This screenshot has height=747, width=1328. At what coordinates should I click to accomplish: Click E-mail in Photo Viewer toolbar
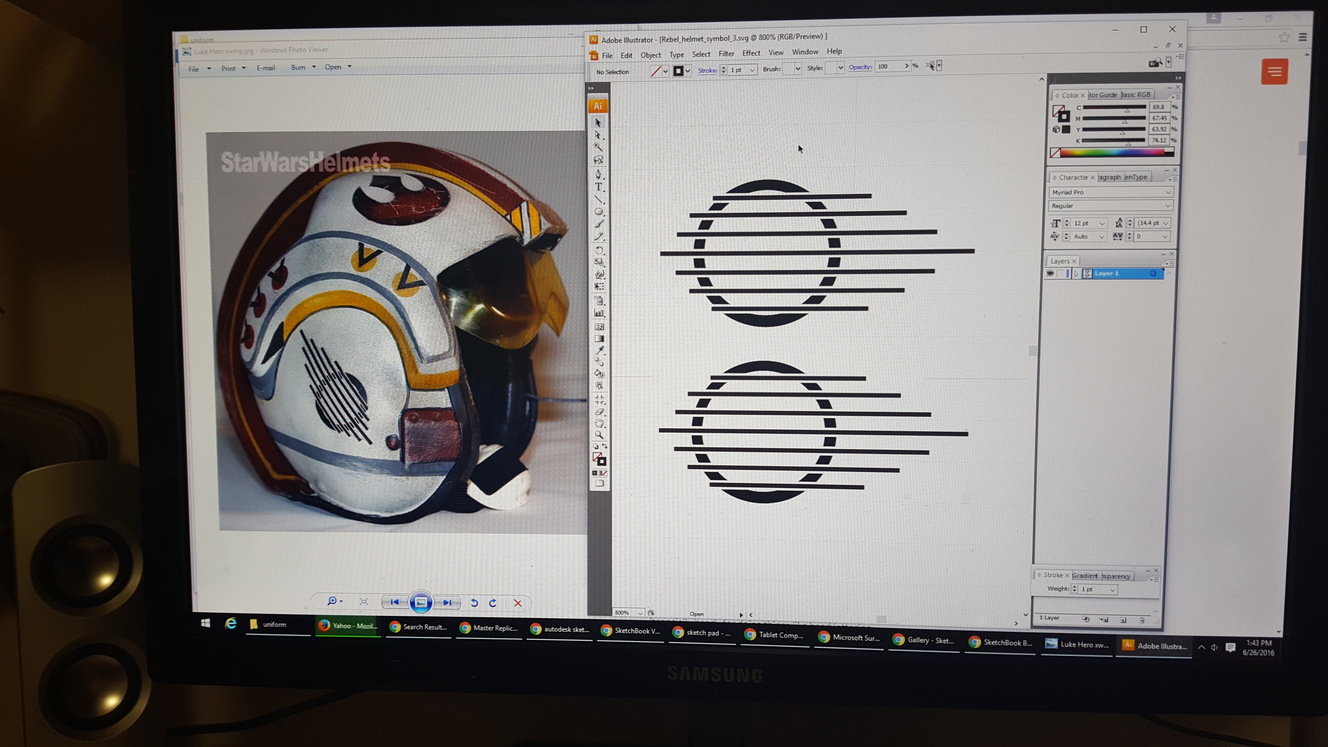[x=265, y=68]
